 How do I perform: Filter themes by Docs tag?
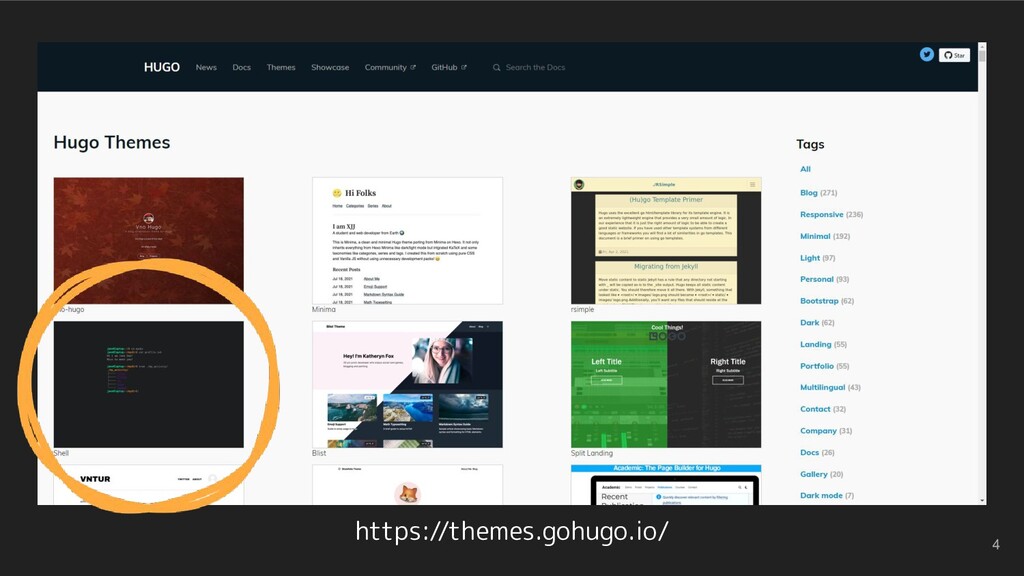(817, 453)
